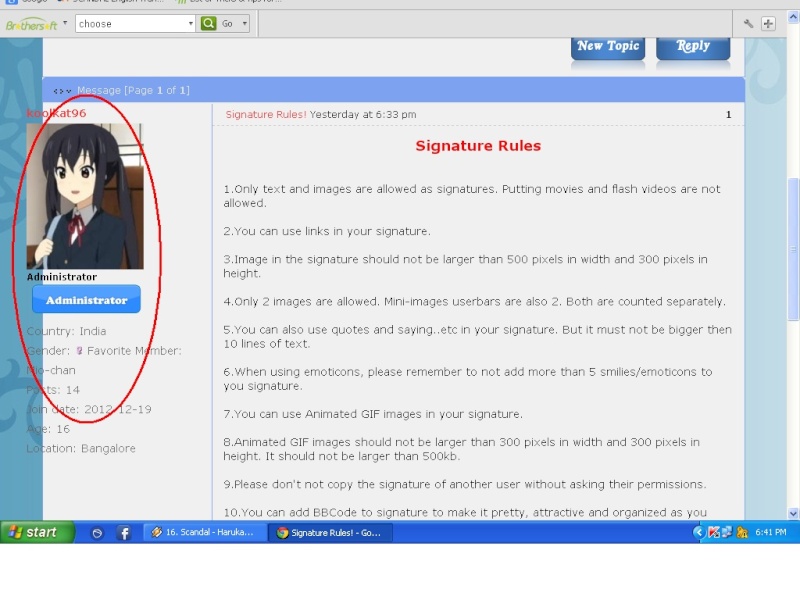Viewport: 800px width, 600px height.
Task: Switch to 'Signature Rules! - Go...' Chrome taskbar window
Action: coord(330,533)
